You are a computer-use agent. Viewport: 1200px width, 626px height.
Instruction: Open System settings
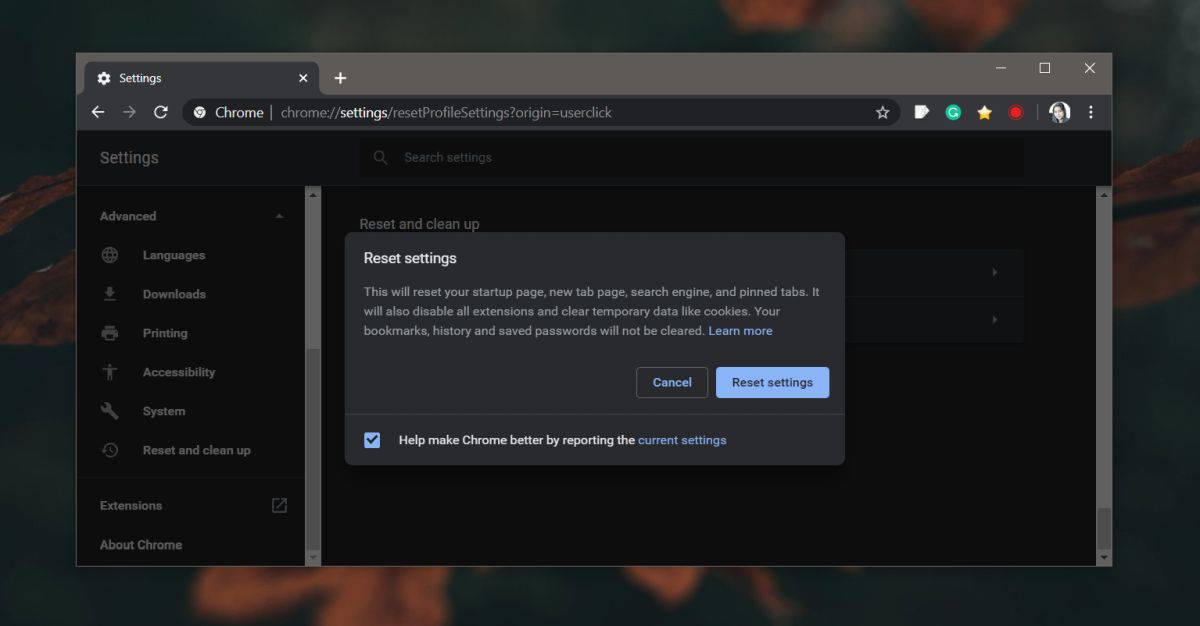coord(164,411)
